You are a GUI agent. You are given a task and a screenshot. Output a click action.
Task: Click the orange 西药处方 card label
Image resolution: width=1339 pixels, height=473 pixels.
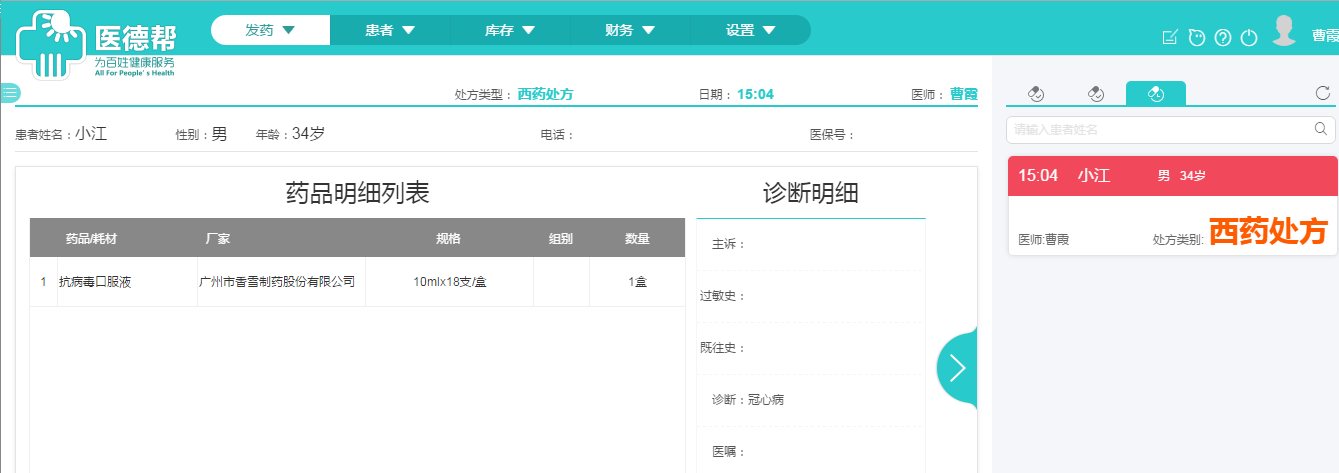[x=1268, y=232]
